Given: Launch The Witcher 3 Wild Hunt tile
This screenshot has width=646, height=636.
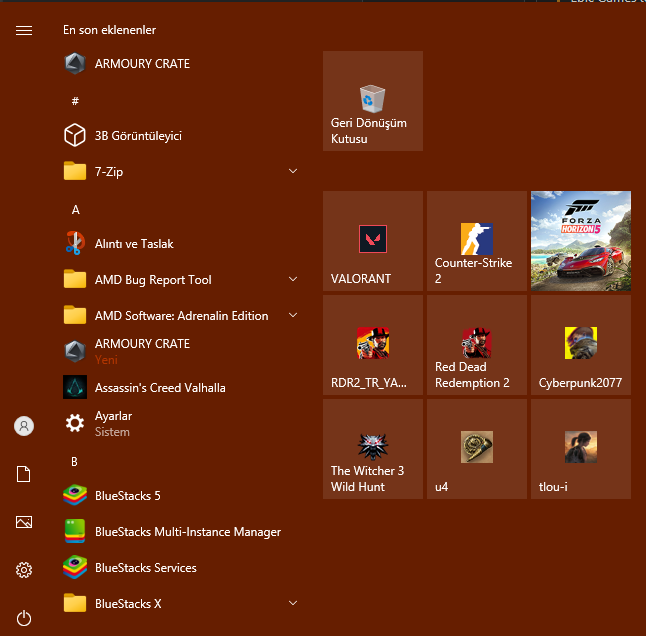Looking at the screenshot, I should pyautogui.click(x=373, y=449).
